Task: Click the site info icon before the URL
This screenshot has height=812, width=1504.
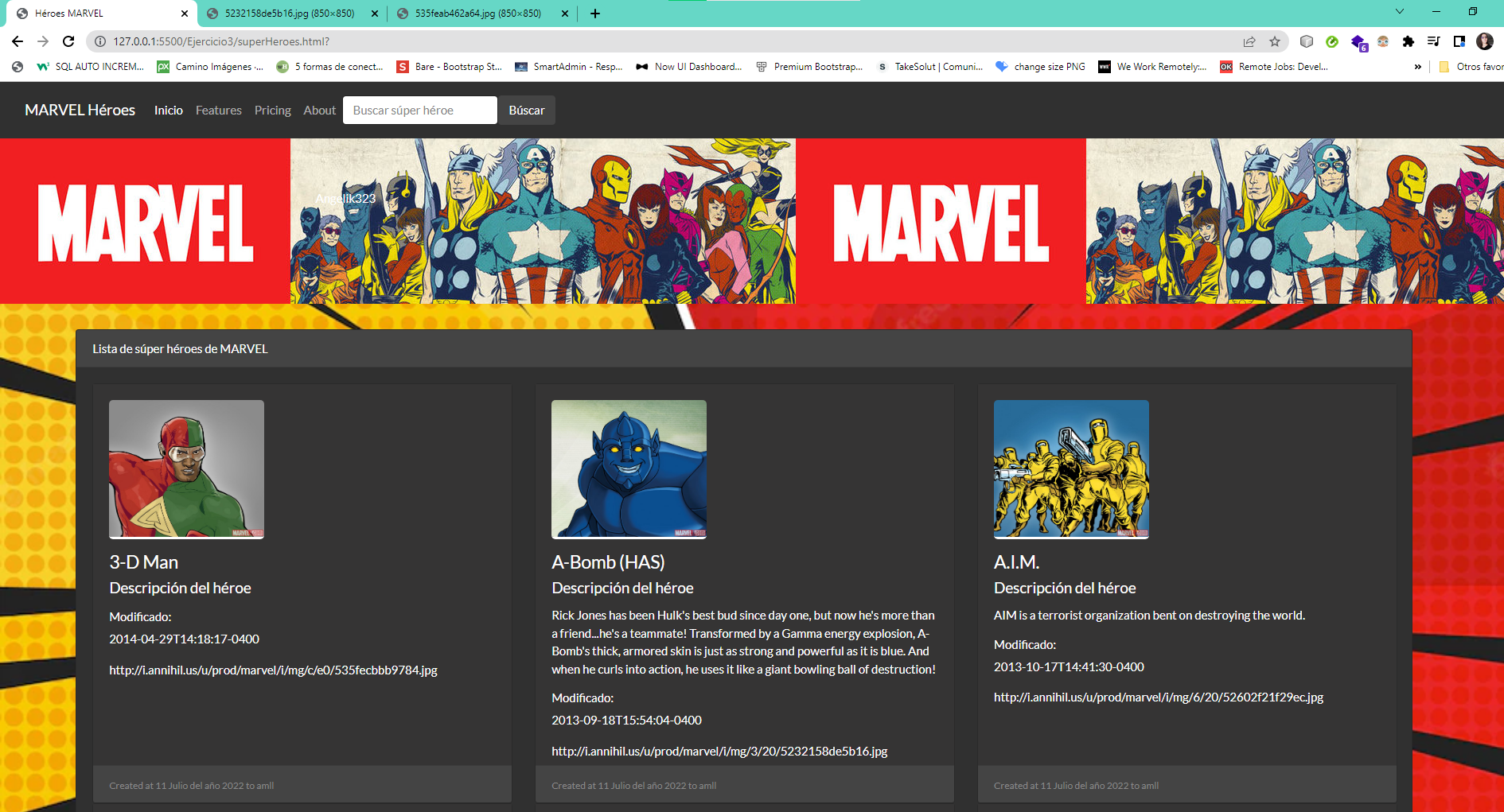Action: click(100, 41)
